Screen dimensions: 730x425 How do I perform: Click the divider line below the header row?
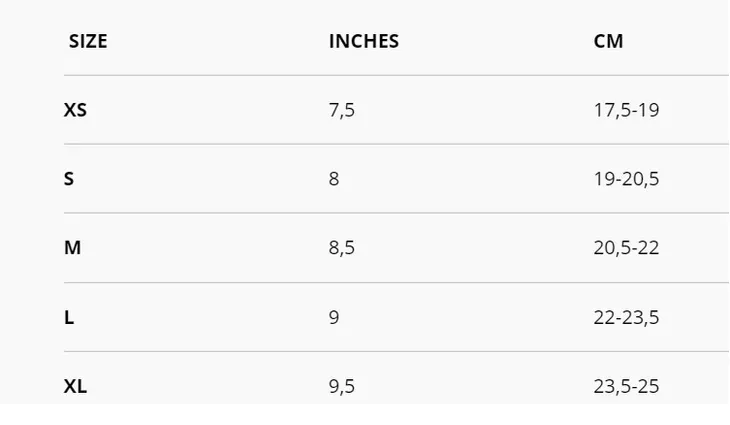pos(396,75)
